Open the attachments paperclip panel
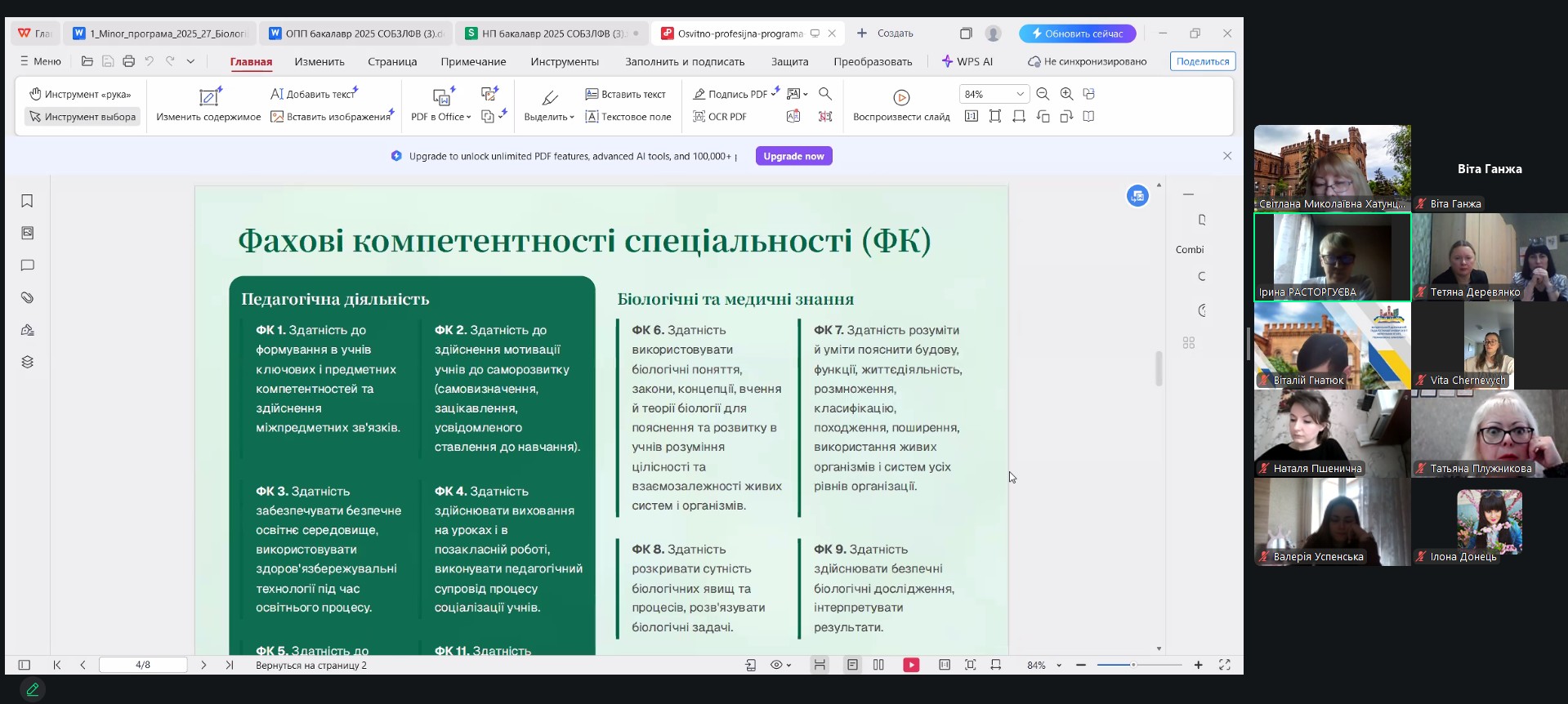This screenshot has height=704, width=1568. coord(27,298)
